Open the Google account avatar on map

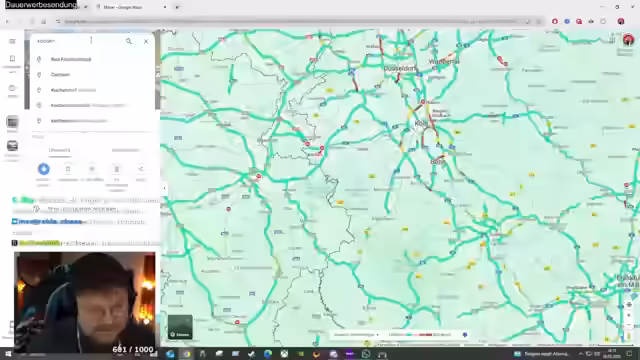(628, 40)
